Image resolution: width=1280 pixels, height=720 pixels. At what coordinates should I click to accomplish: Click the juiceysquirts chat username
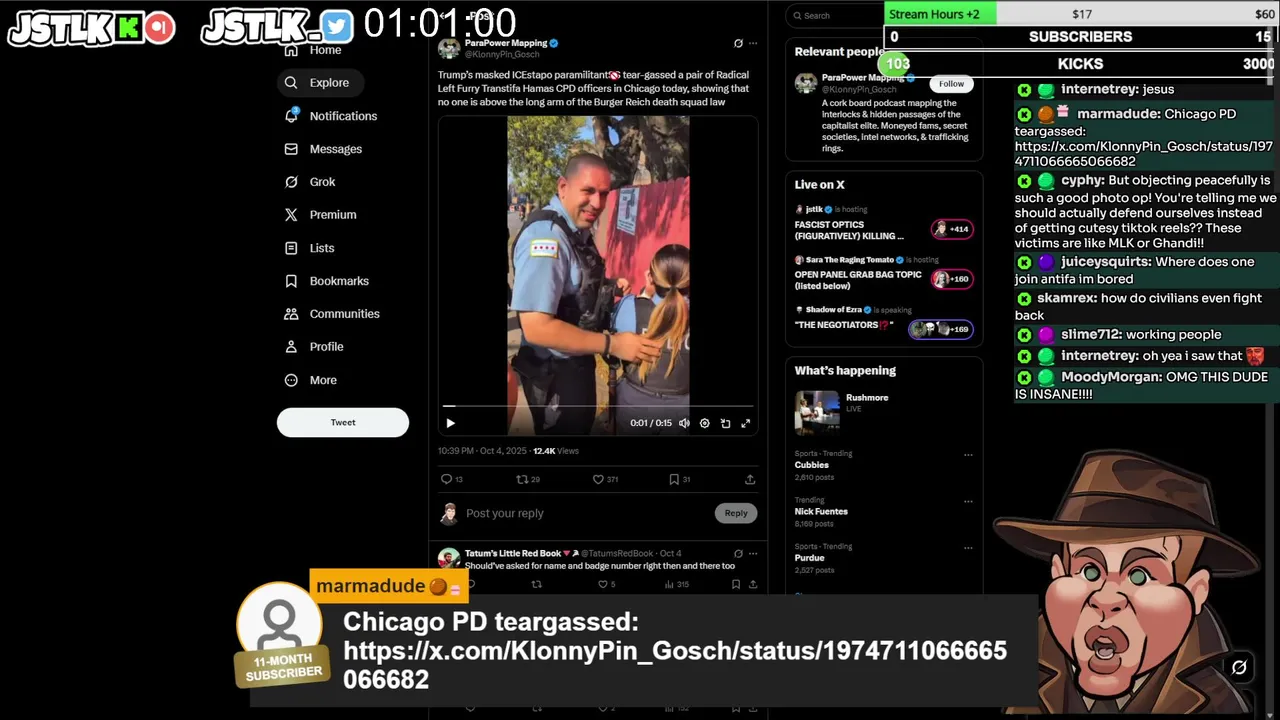[x=1105, y=262]
